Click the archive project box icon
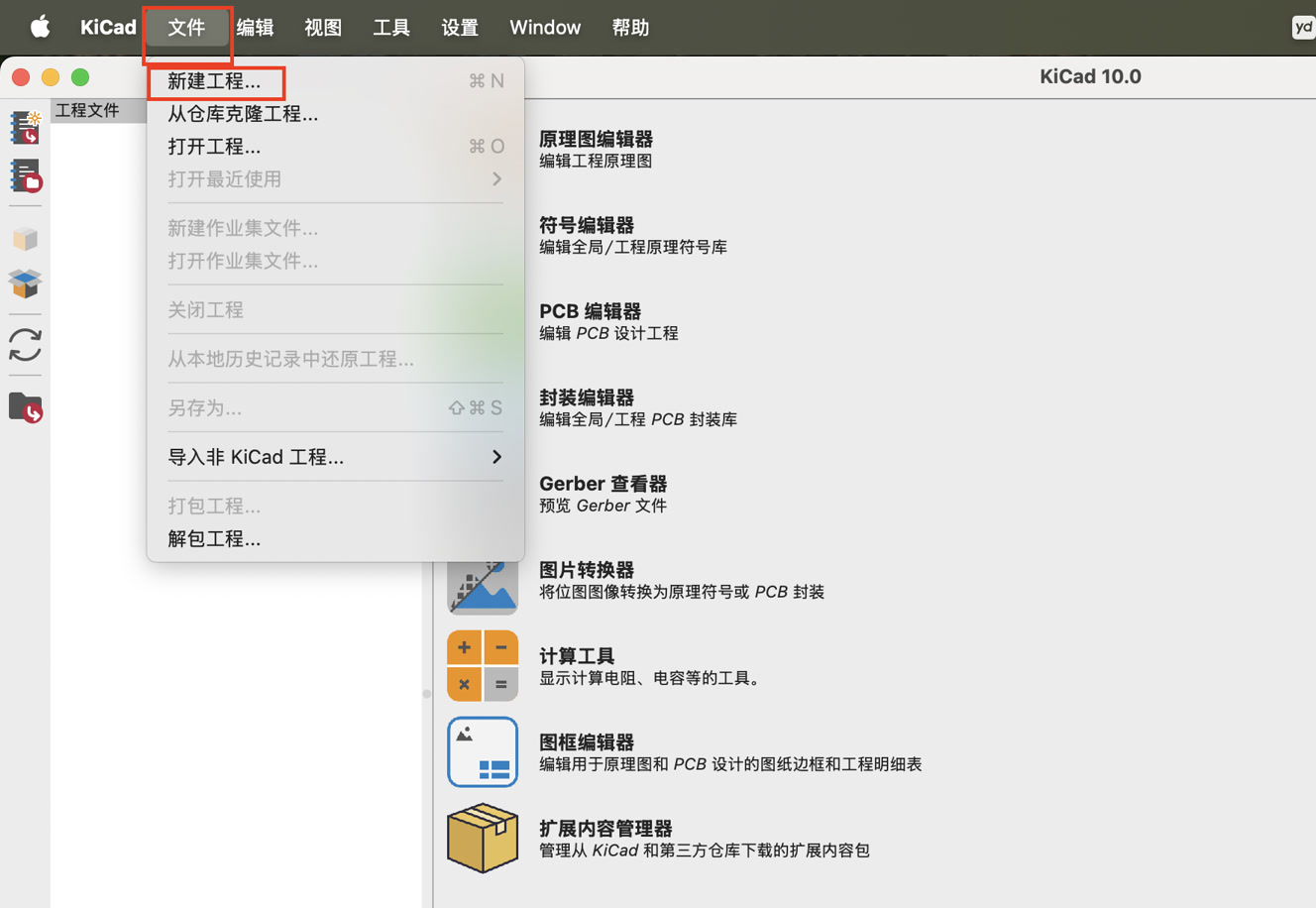The image size is (1316, 908). coord(25,239)
